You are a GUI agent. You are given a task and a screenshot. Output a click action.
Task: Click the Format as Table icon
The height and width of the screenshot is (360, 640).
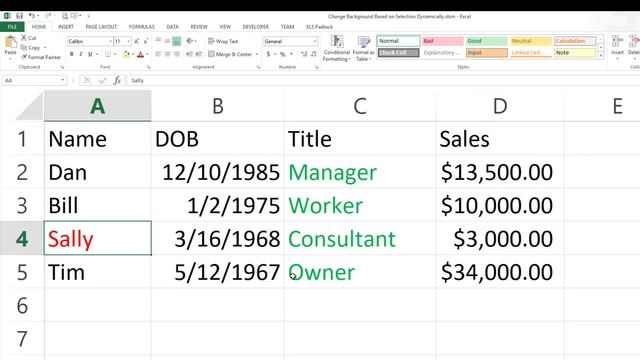[x=363, y=48]
